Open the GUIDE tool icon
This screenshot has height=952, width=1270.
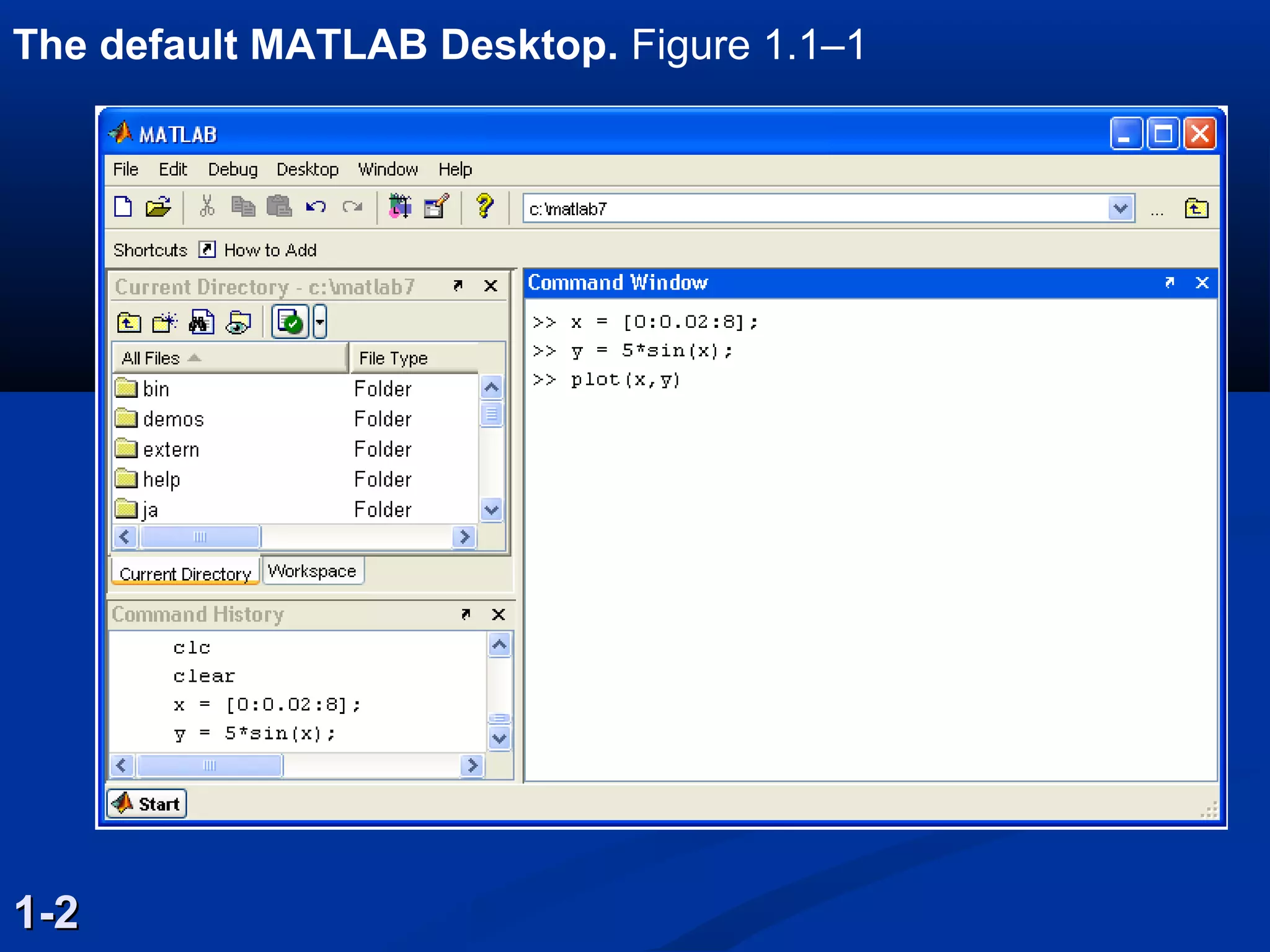[437, 206]
